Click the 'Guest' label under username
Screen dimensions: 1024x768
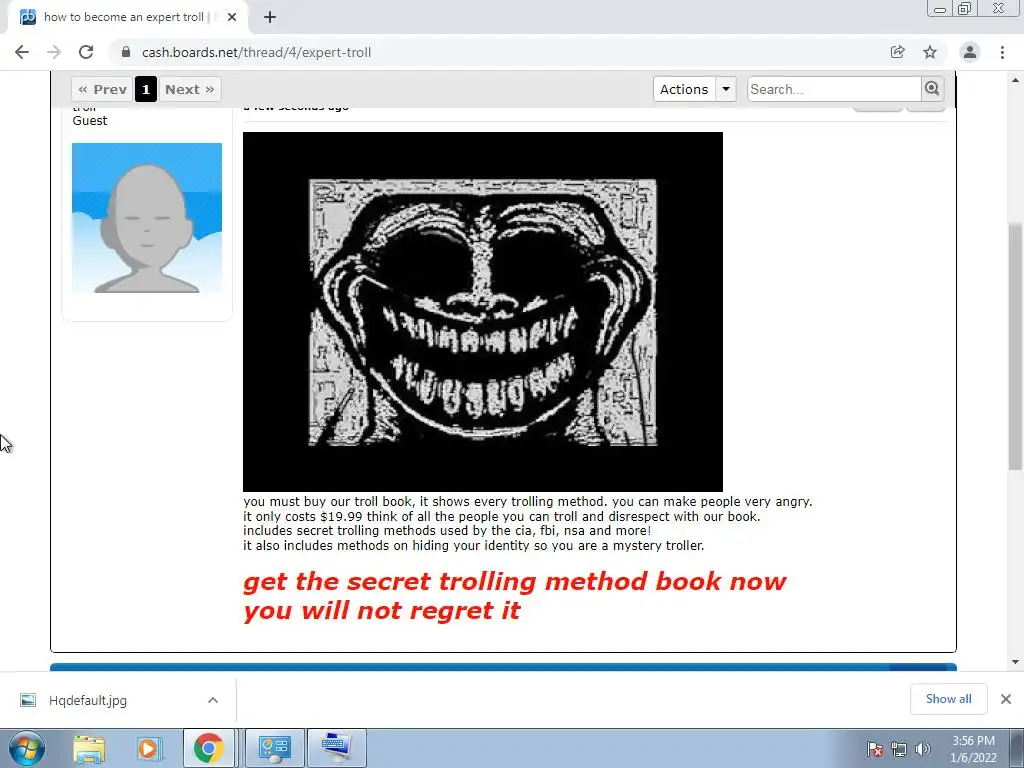coord(89,121)
